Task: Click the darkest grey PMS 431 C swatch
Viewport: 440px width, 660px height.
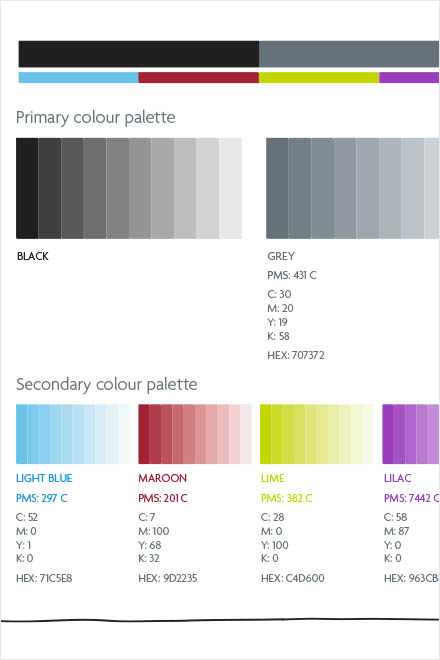Action: click(x=277, y=188)
